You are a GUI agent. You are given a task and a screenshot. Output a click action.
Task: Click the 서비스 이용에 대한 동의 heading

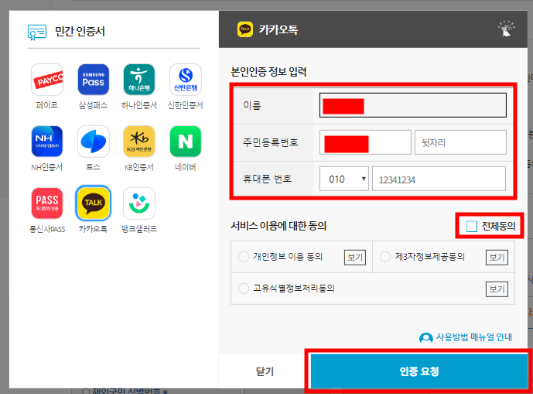[278, 226]
